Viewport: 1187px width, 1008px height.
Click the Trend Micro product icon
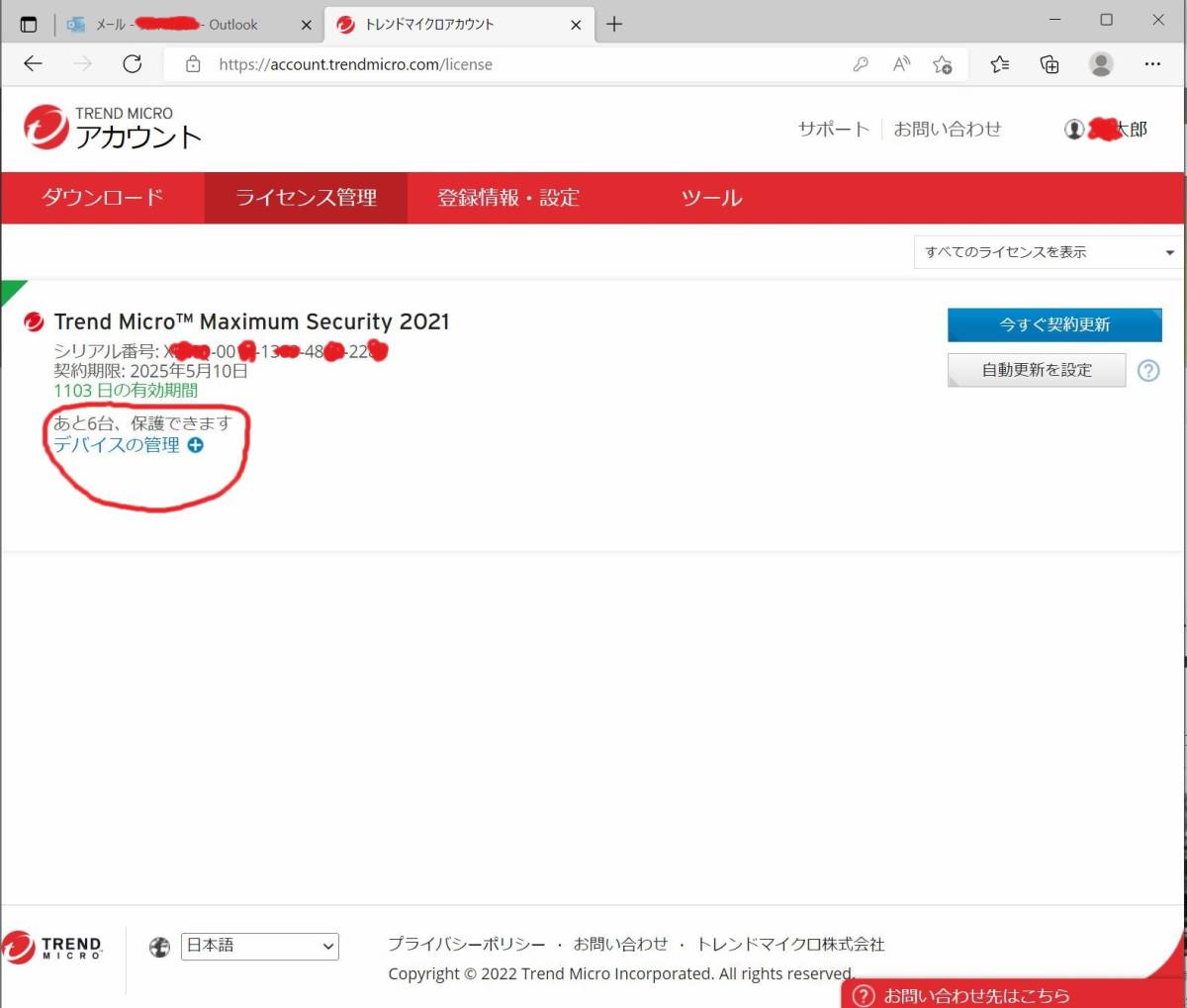coord(34,321)
